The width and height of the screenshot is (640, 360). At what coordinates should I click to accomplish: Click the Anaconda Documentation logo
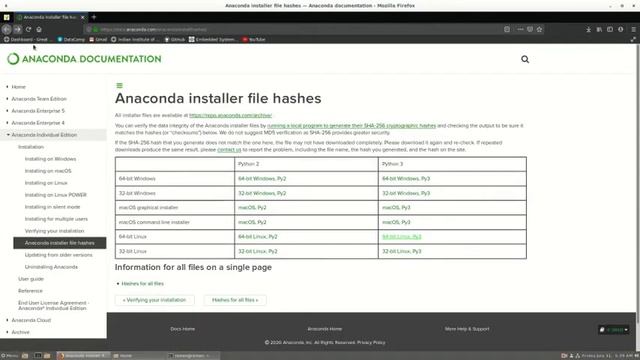click(84, 59)
